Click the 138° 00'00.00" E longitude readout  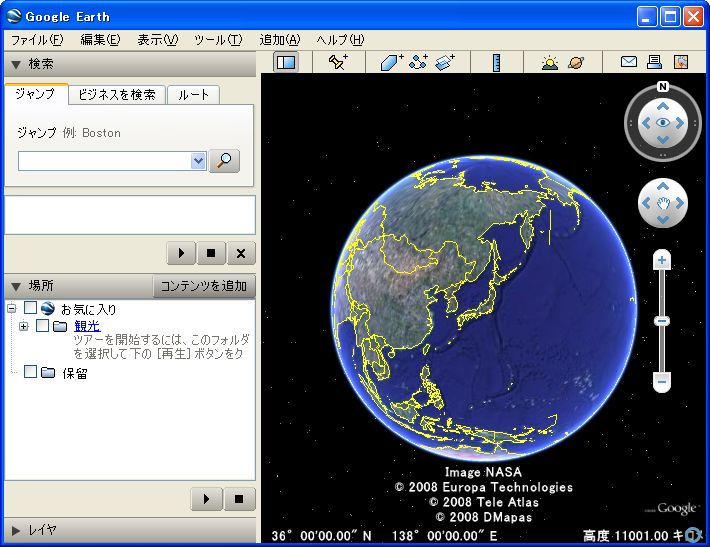444,536
